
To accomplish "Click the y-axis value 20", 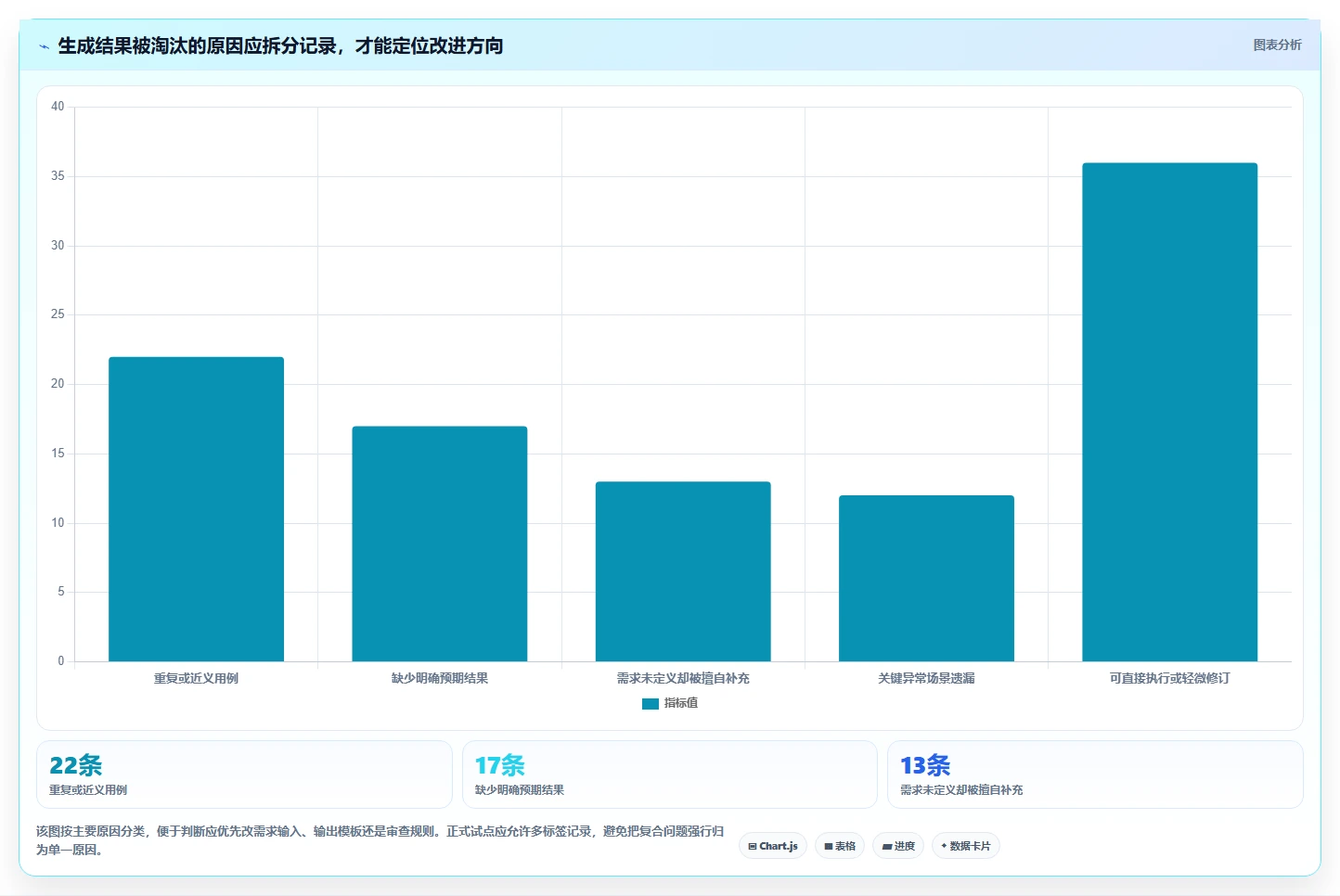I will coord(58,384).
